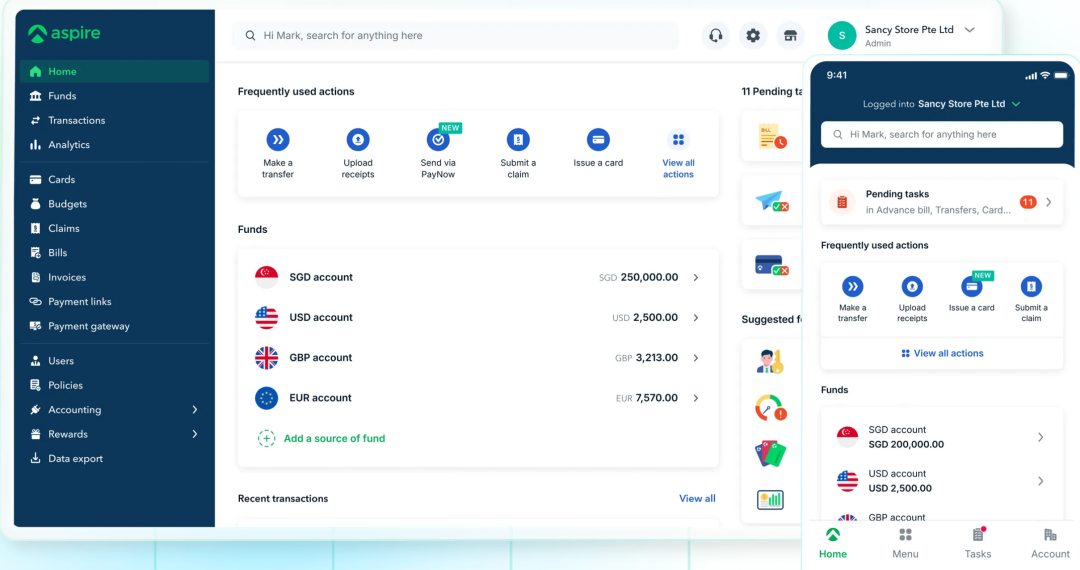Click the desktop Issue a card icon
The height and width of the screenshot is (570, 1080).
pyautogui.click(x=598, y=140)
